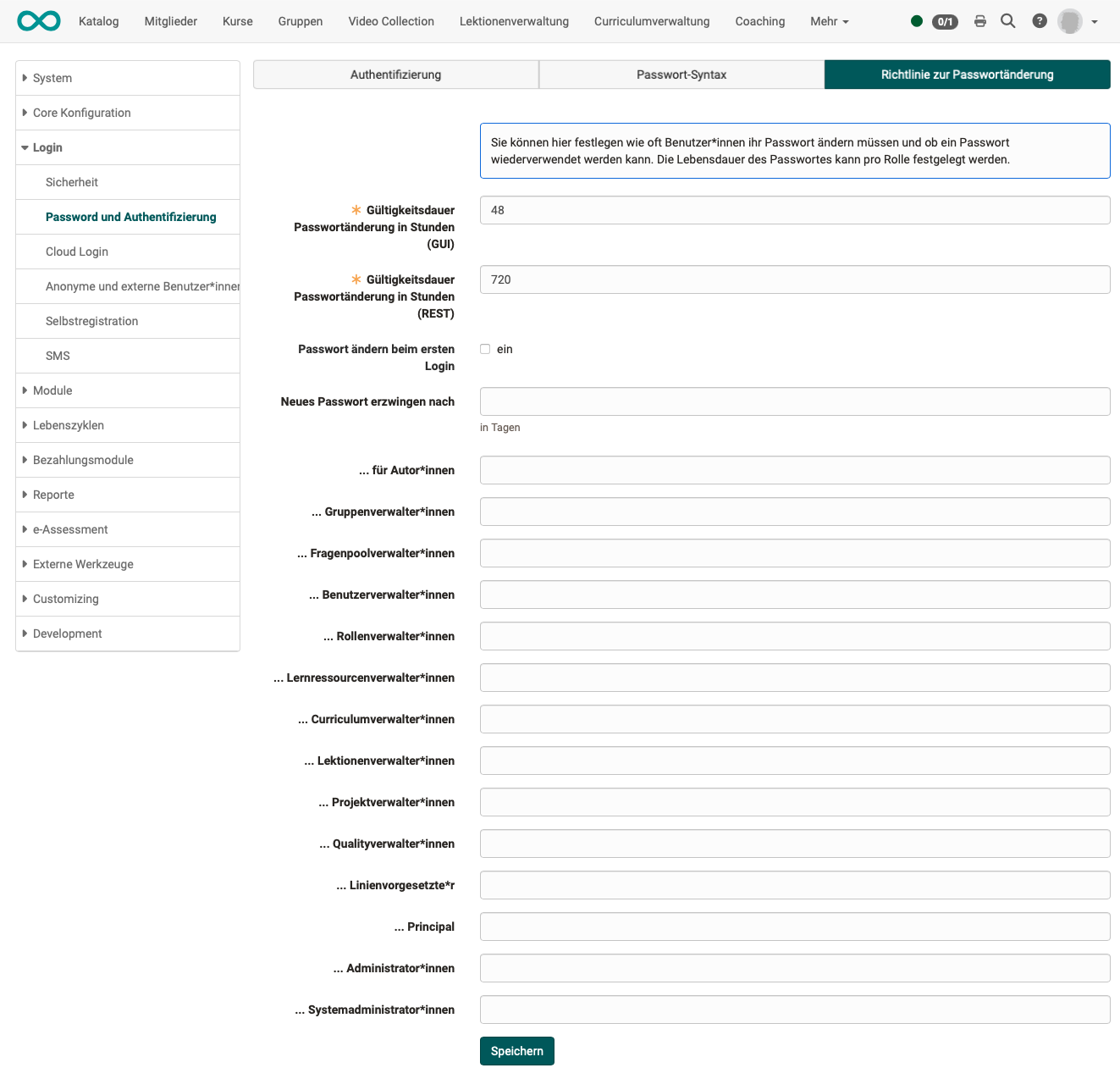Switch to the Passwort-Syntax tab
The height and width of the screenshot is (1090, 1120).
tap(681, 75)
